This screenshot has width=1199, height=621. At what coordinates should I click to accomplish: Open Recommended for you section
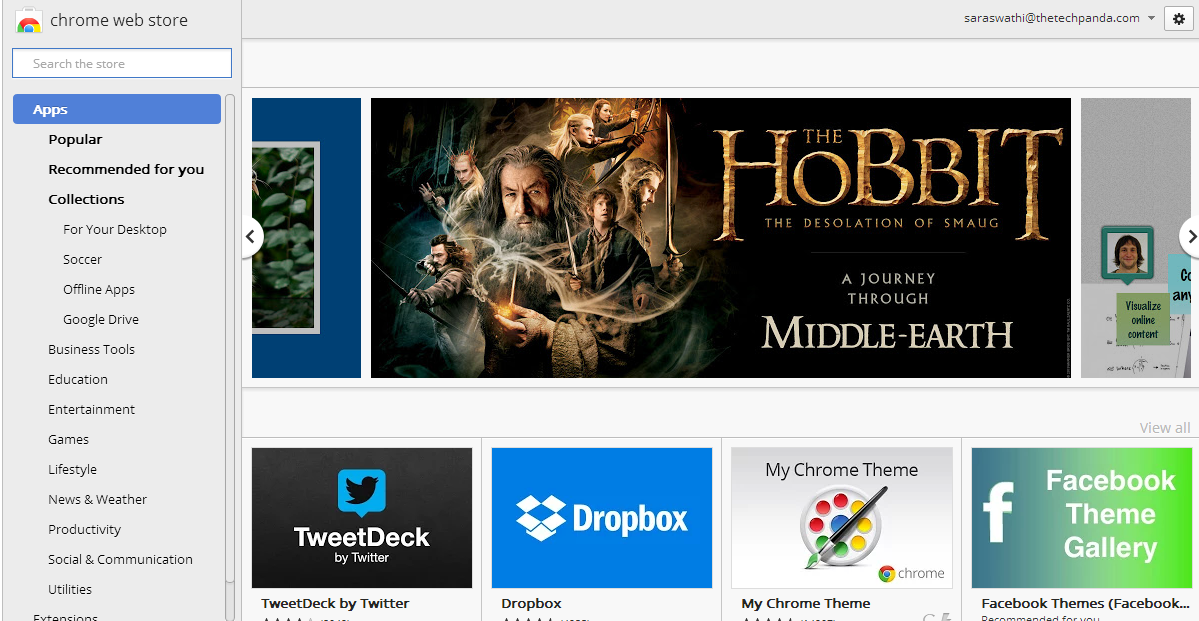126,169
